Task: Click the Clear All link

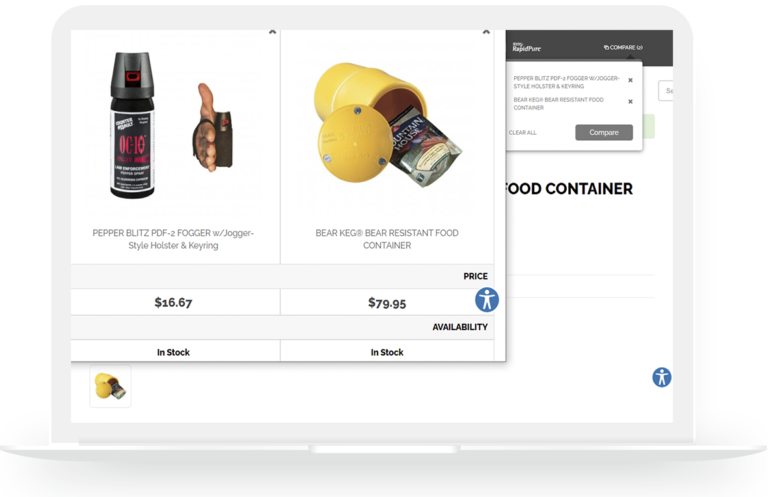Action: (x=523, y=133)
